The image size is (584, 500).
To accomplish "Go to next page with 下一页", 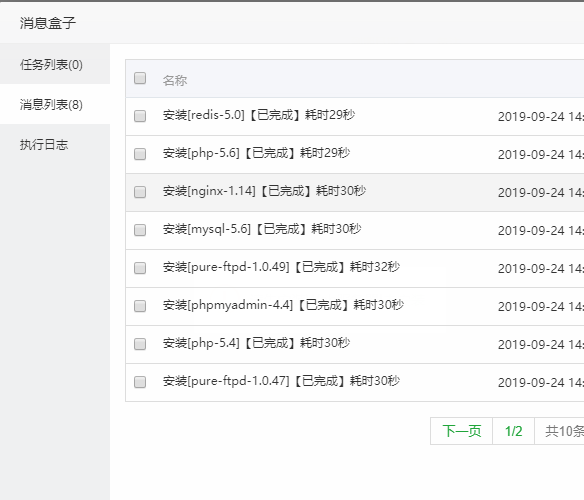I will 461,431.
